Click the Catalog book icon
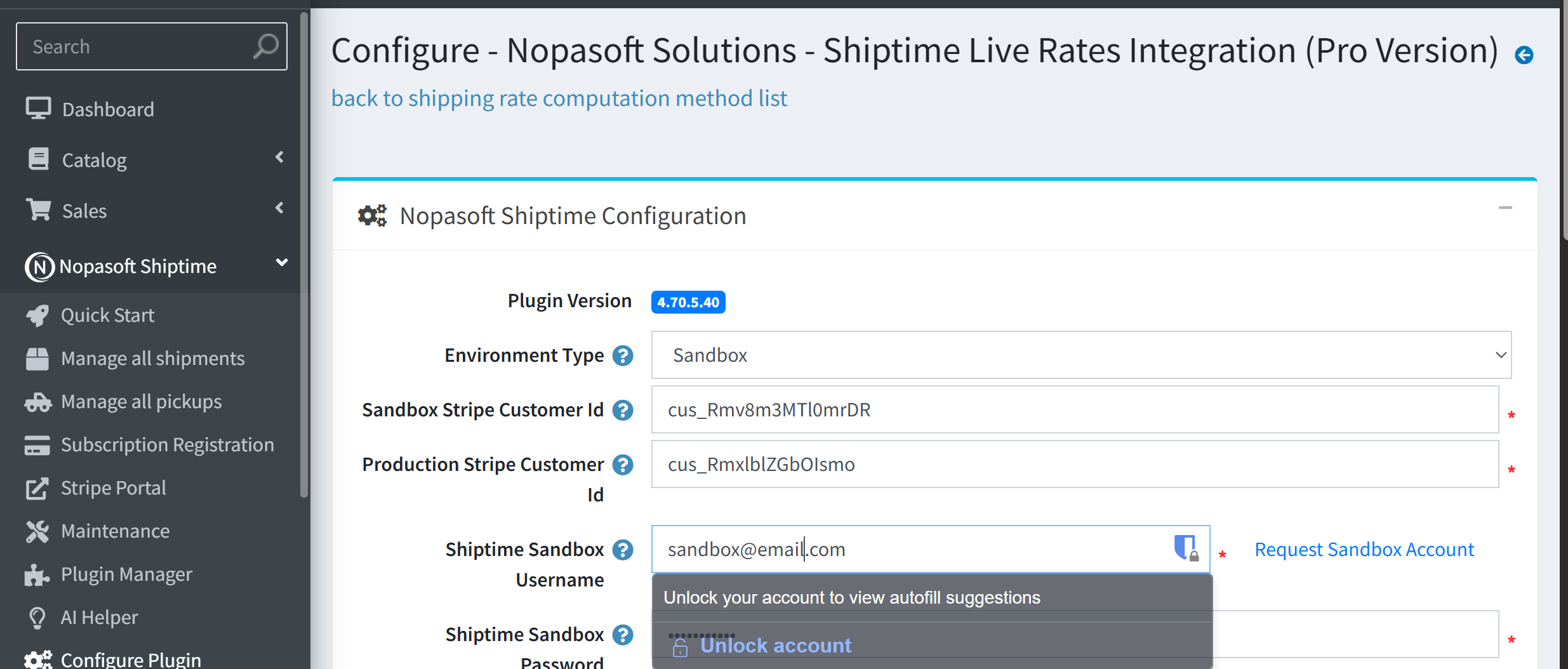 pyautogui.click(x=38, y=159)
